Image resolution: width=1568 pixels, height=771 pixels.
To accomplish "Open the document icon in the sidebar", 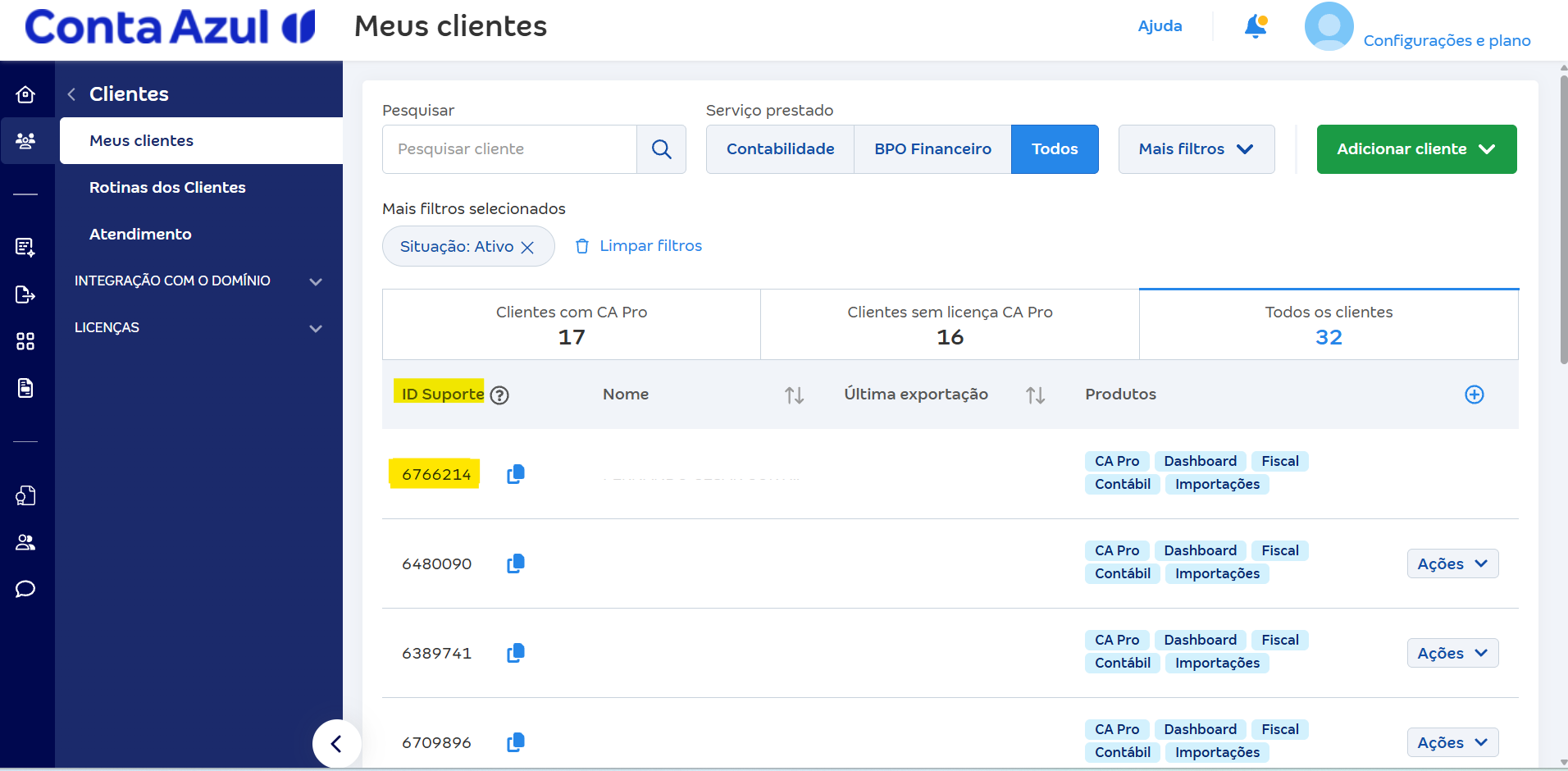I will pyautogui.click(x=25, y=388).
